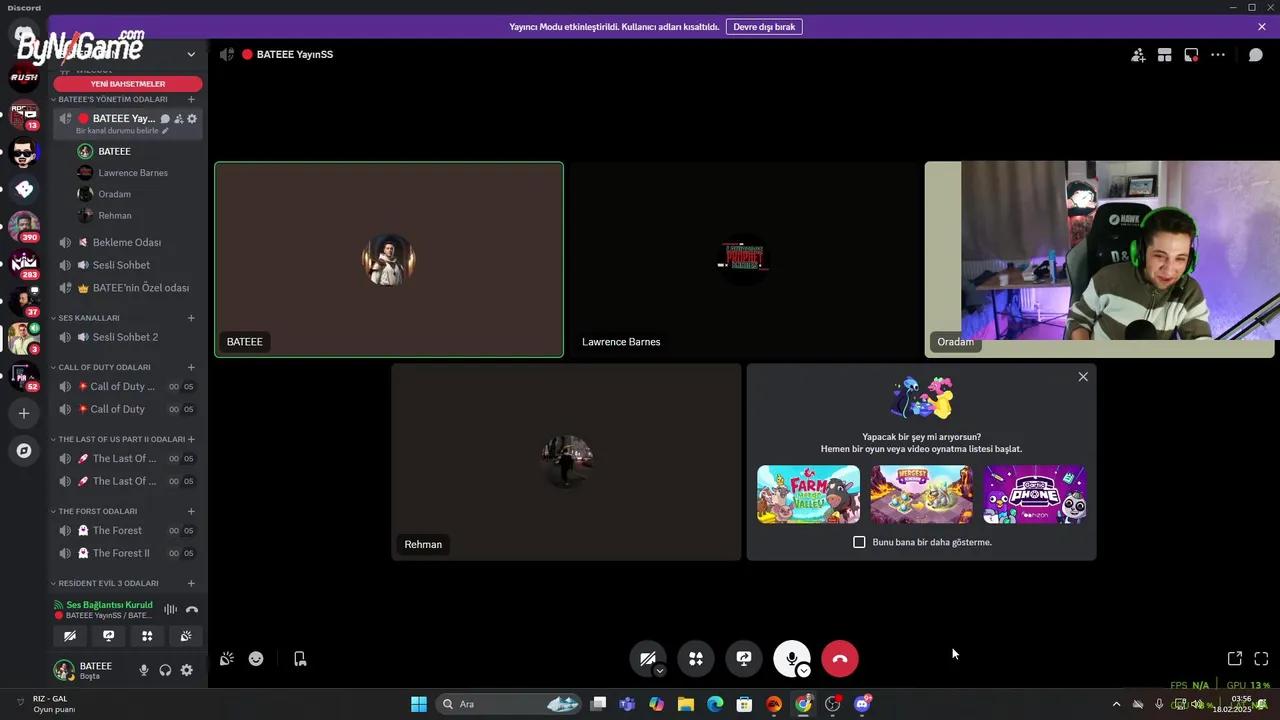Invite friends to the voice channel
1280x720 pixels.
1138,55
